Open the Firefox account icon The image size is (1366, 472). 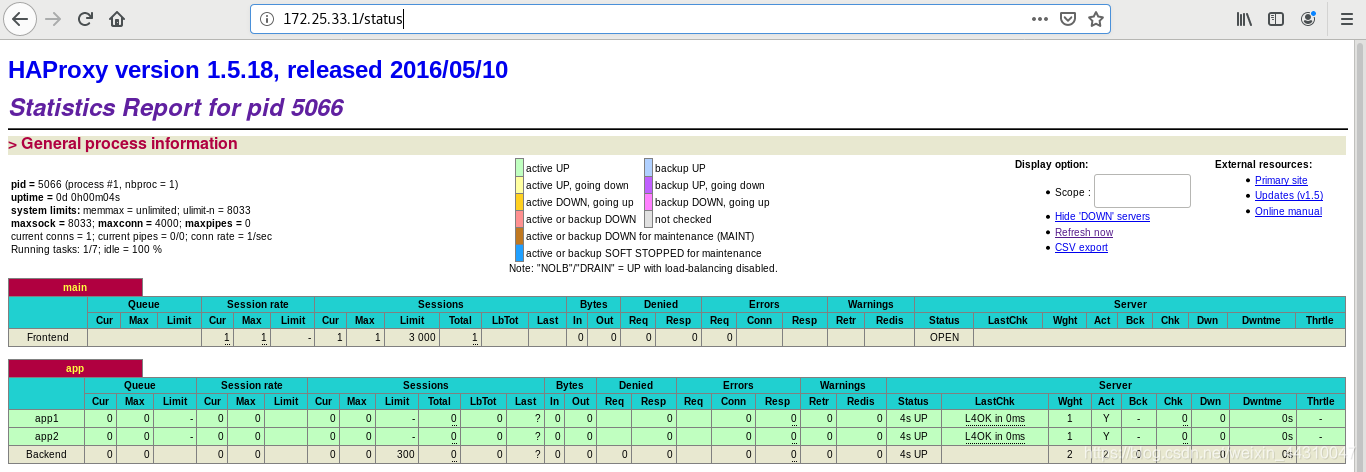1308,19
